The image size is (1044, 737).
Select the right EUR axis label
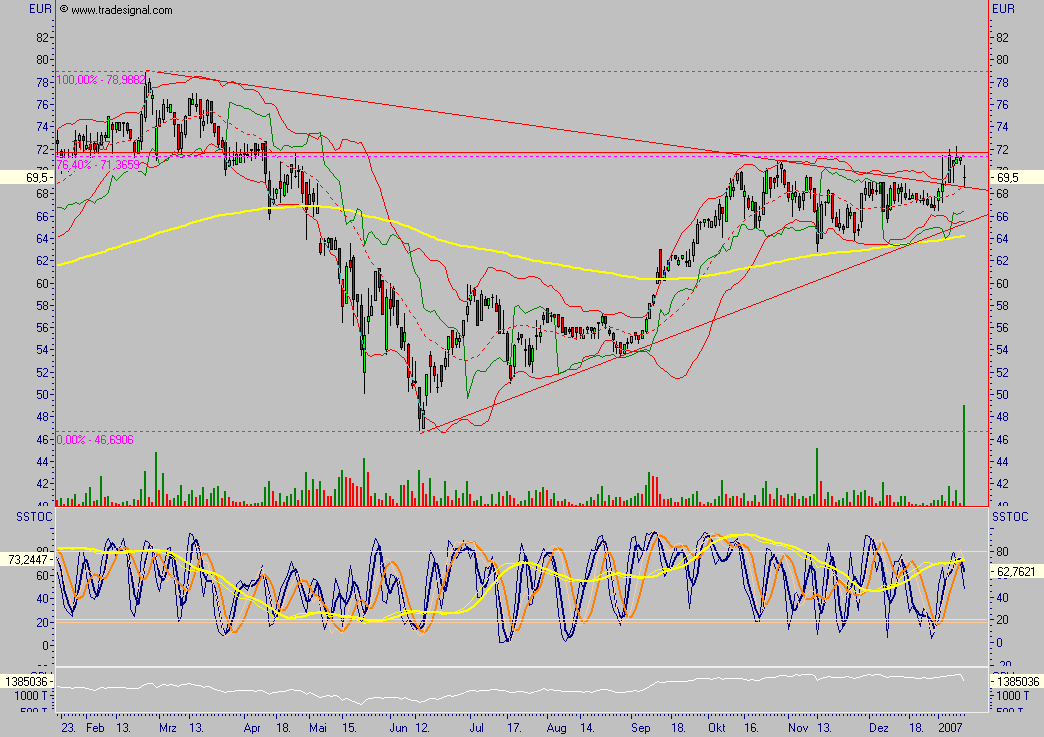pos(1002,8)
